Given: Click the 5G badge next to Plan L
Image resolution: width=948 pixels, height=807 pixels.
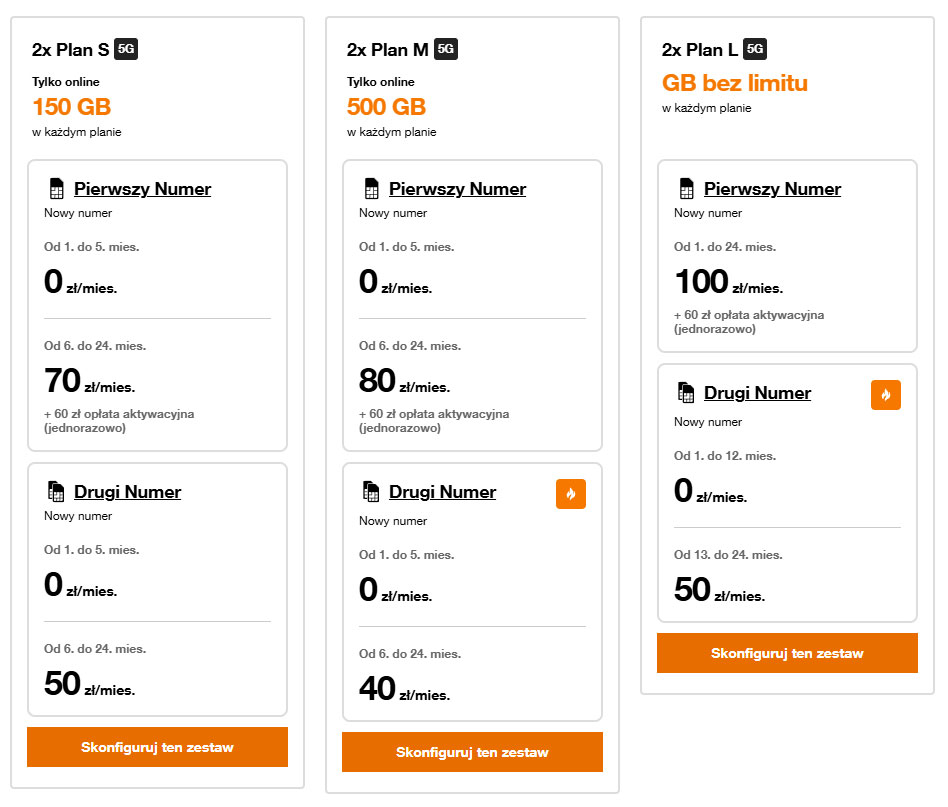Looking at the screenshot, I should pyautogui.click(x=756, y=49).
